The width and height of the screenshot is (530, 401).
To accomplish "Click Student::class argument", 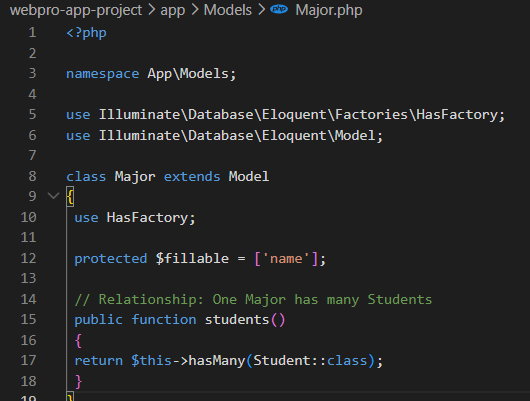I will 310,360.
